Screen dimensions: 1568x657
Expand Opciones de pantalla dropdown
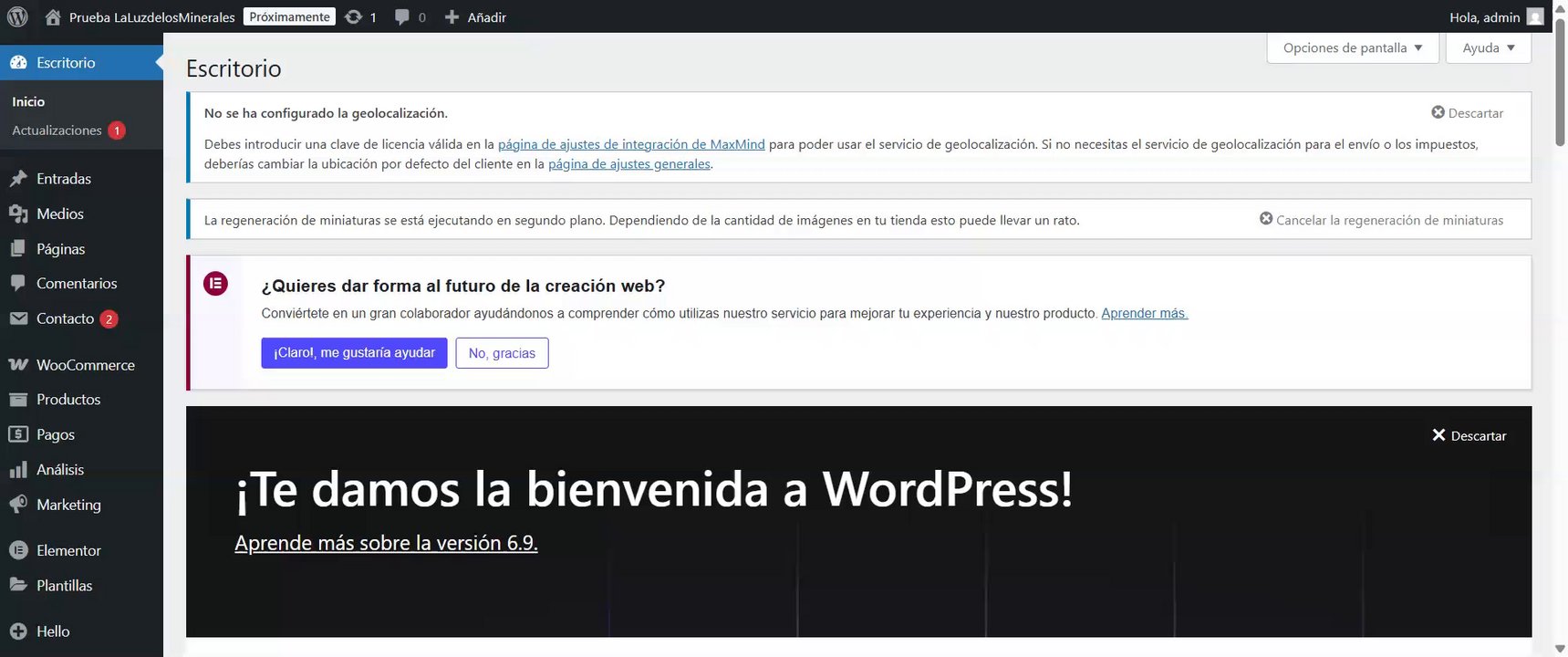click(x=1353, y=47)
